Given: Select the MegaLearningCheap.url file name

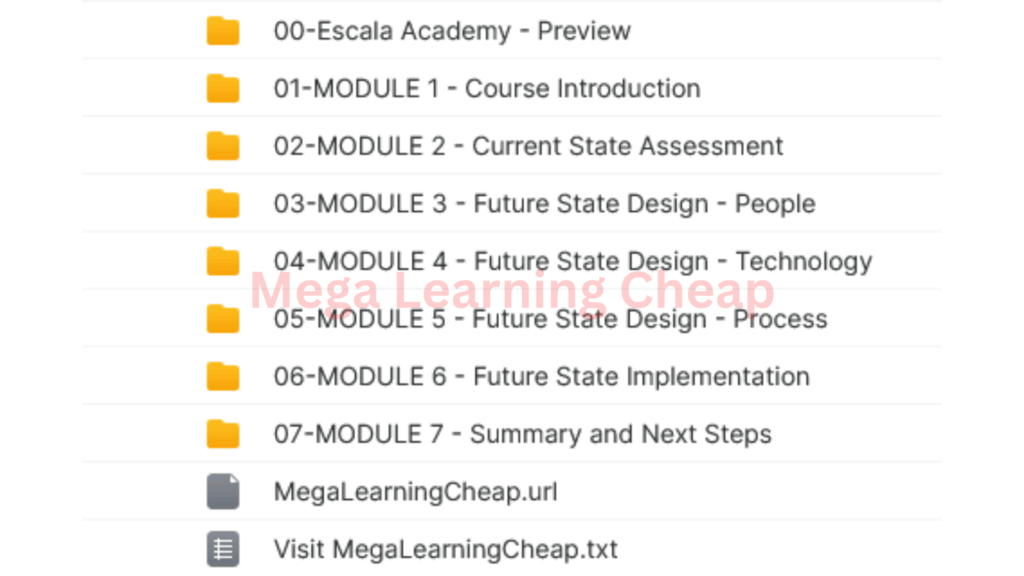Looking at the screenshot, I should (415, 492).
